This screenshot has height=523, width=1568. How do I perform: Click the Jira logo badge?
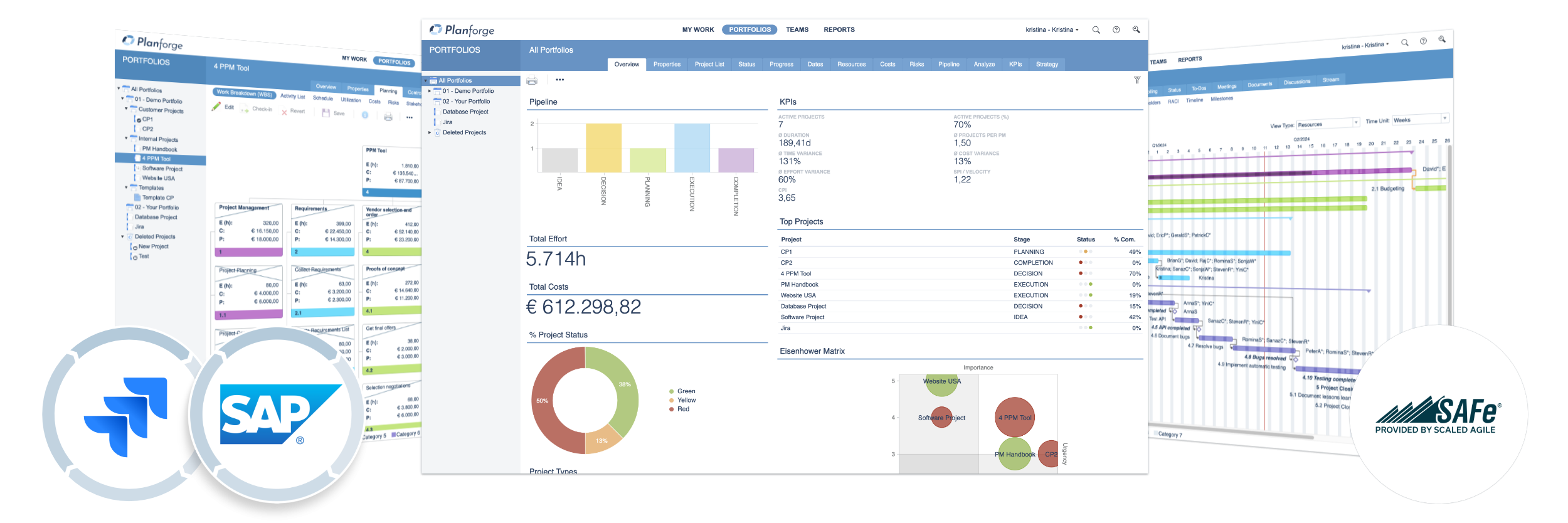(125, 415)
